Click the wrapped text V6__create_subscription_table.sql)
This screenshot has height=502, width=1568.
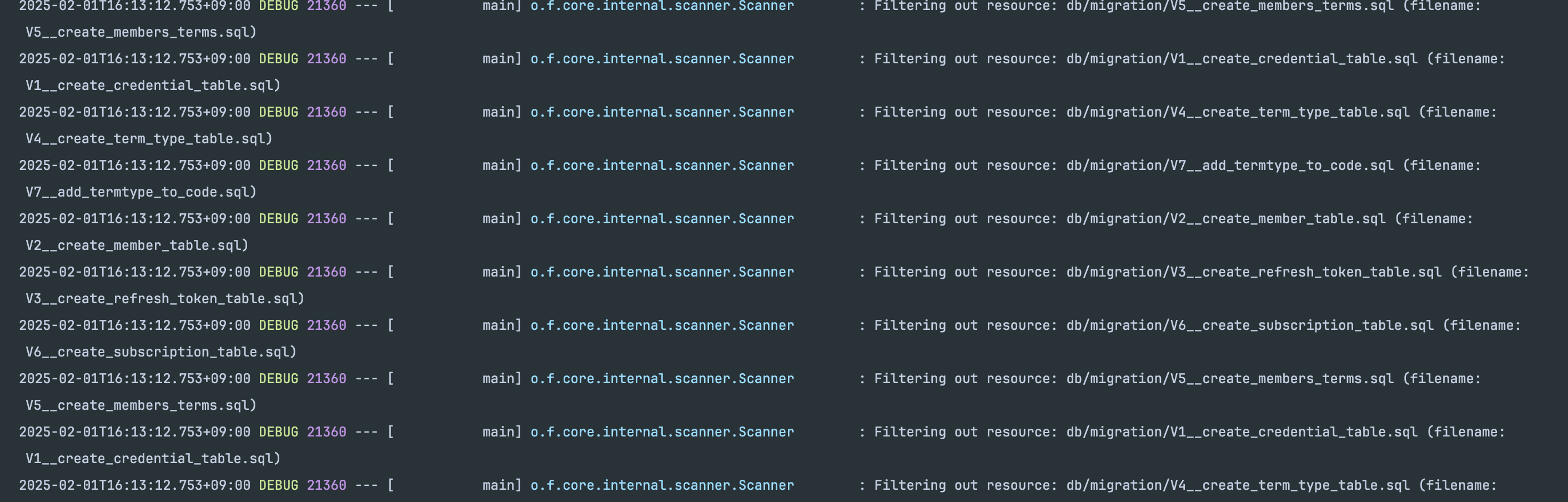[x=160, y=352]
